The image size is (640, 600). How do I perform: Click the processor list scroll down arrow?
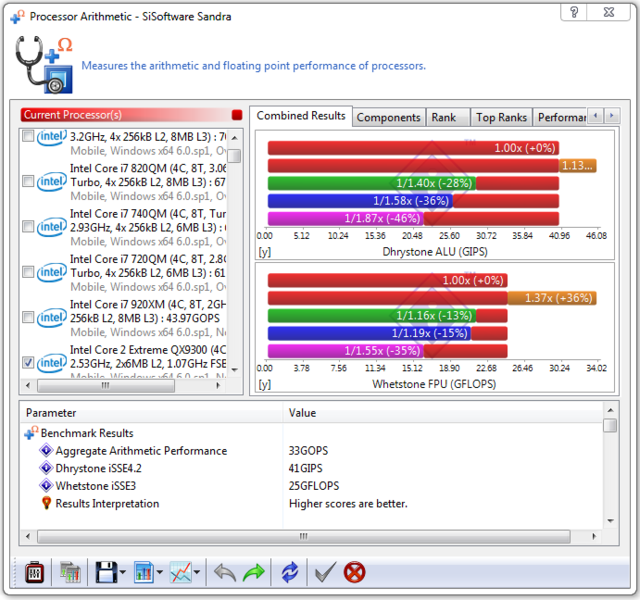234,370
